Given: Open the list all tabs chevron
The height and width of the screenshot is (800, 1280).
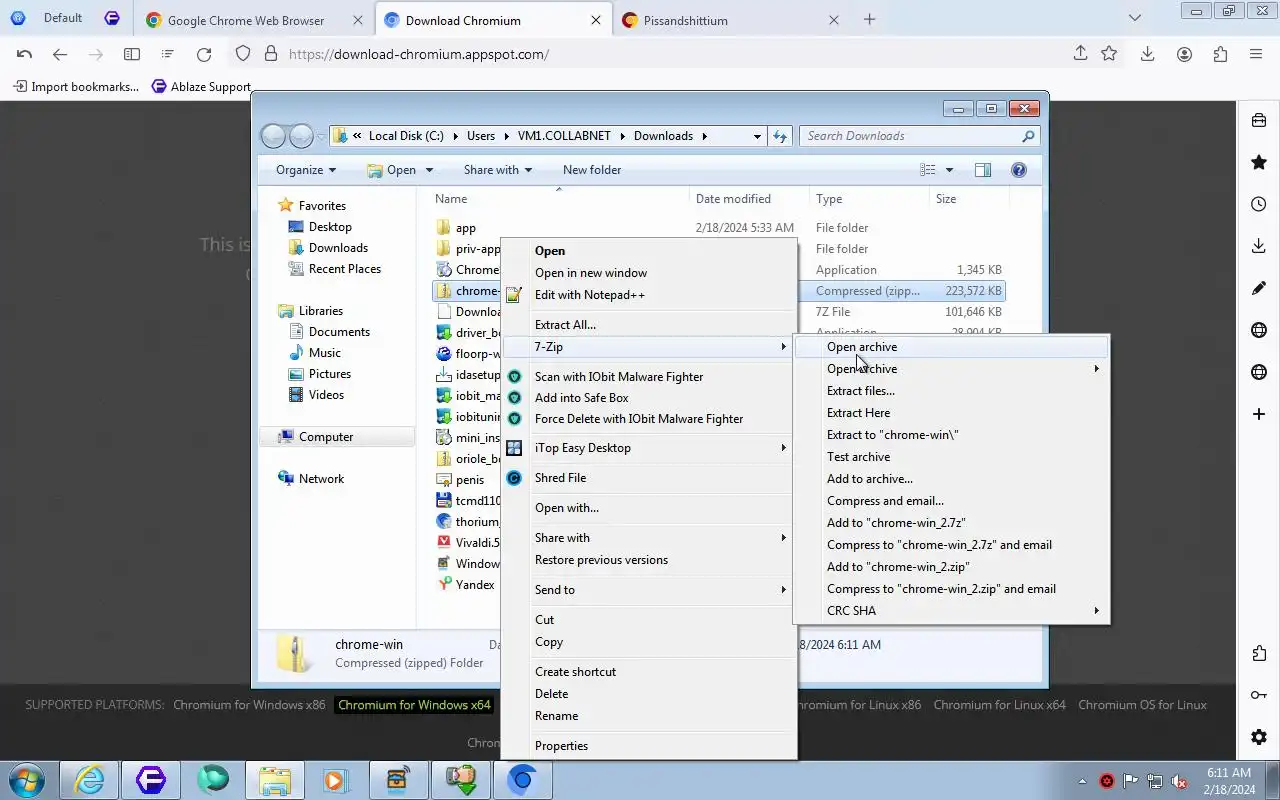Looking at the screenshot, I should [1134, 18].
